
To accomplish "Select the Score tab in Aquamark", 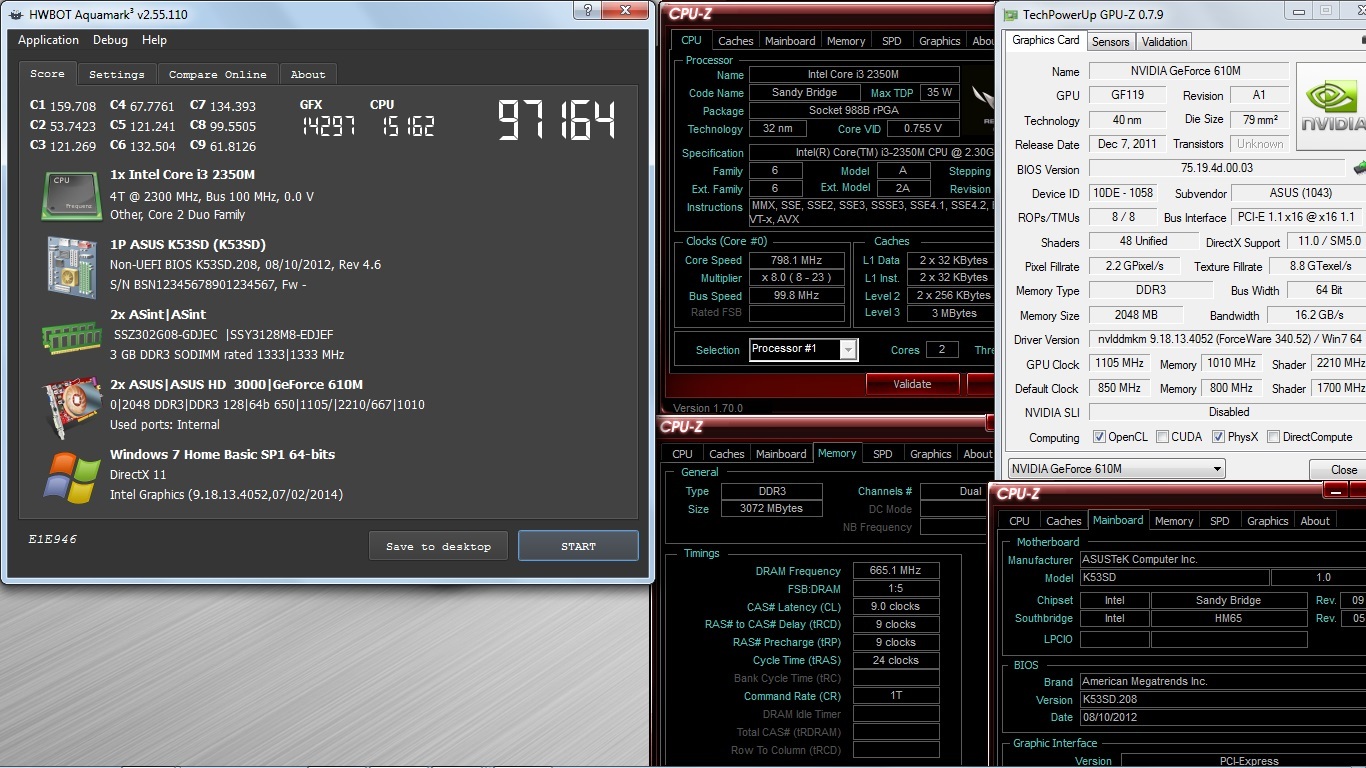I will [47, 73].
